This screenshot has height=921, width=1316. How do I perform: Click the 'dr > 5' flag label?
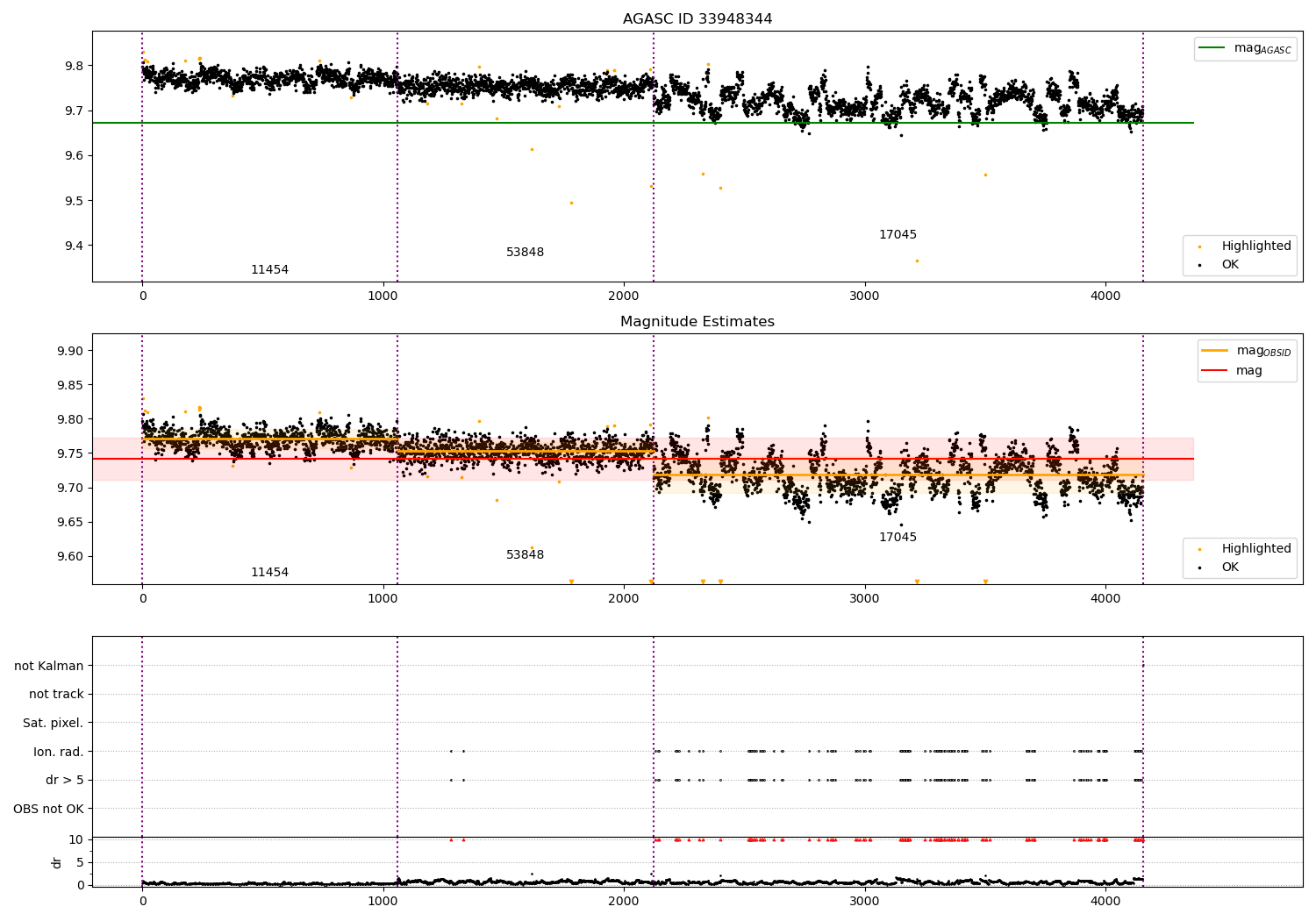[x=65, y=780]
